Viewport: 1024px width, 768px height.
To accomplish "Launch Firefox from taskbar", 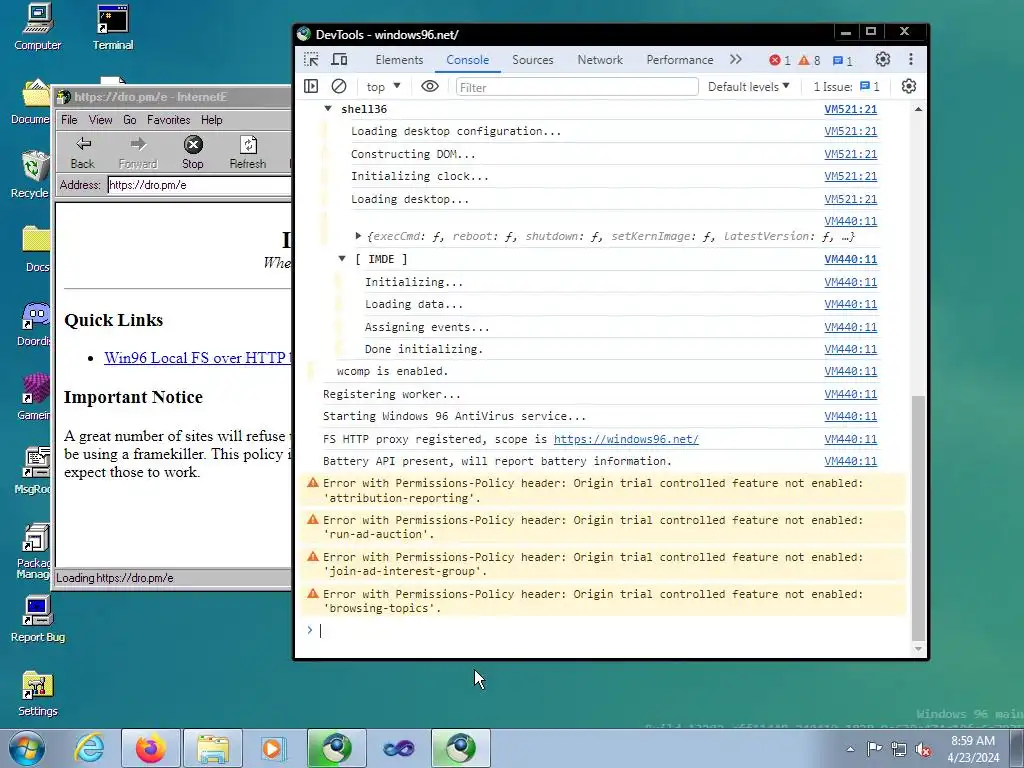I will click(150, 748).
